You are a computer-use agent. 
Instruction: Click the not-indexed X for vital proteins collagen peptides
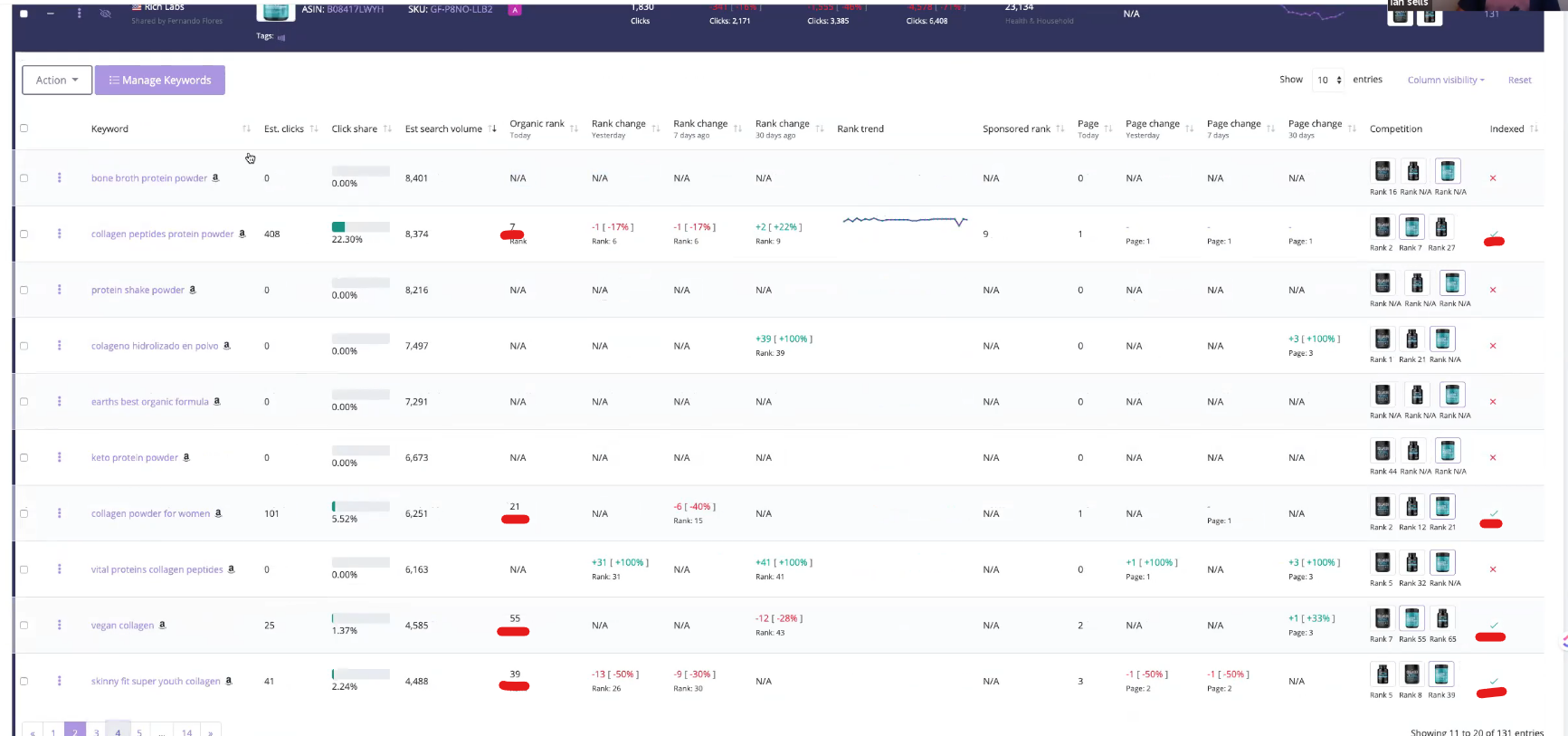1493,569
